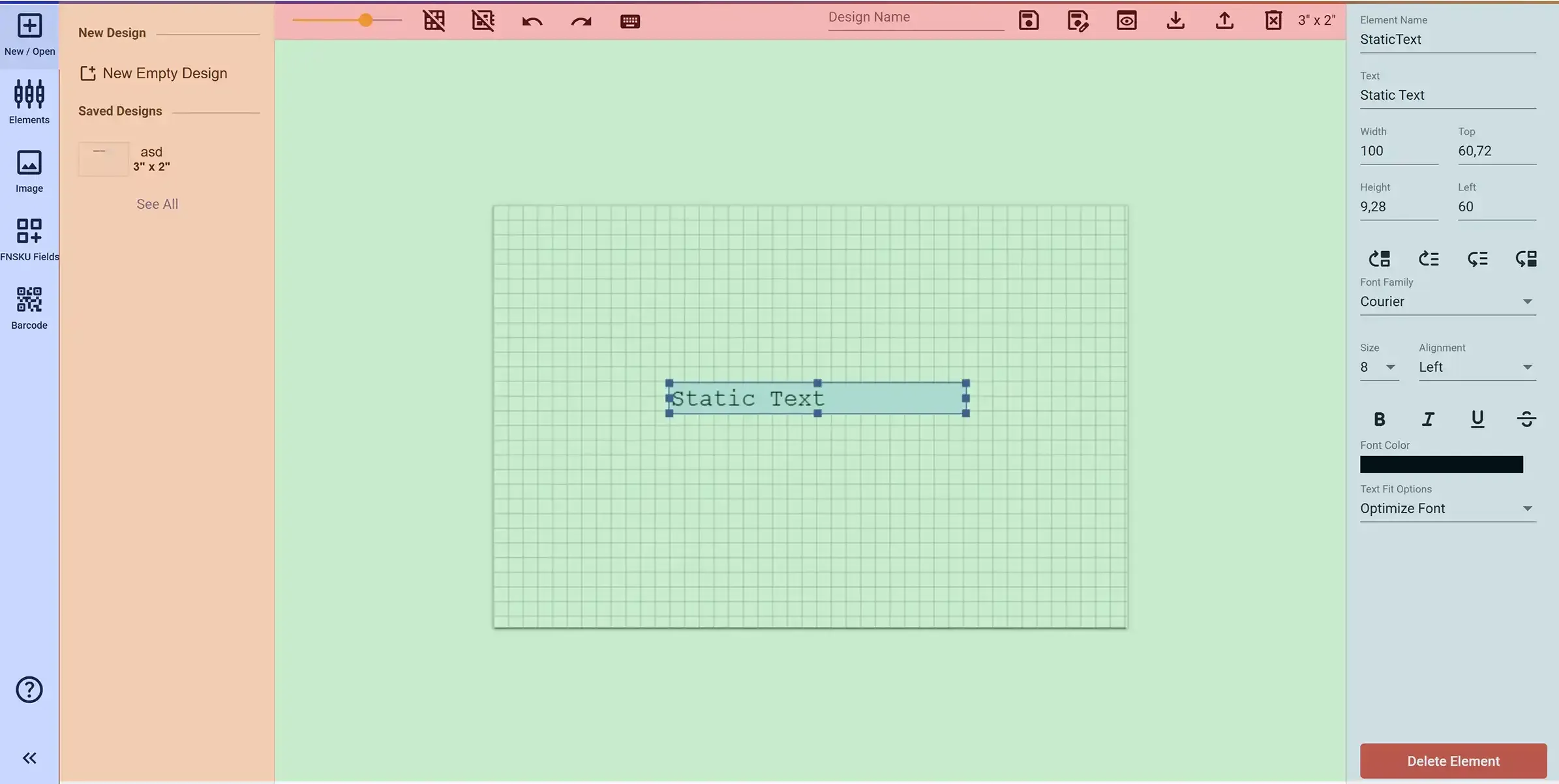Bring element forward icon

tap(1428, 258)
